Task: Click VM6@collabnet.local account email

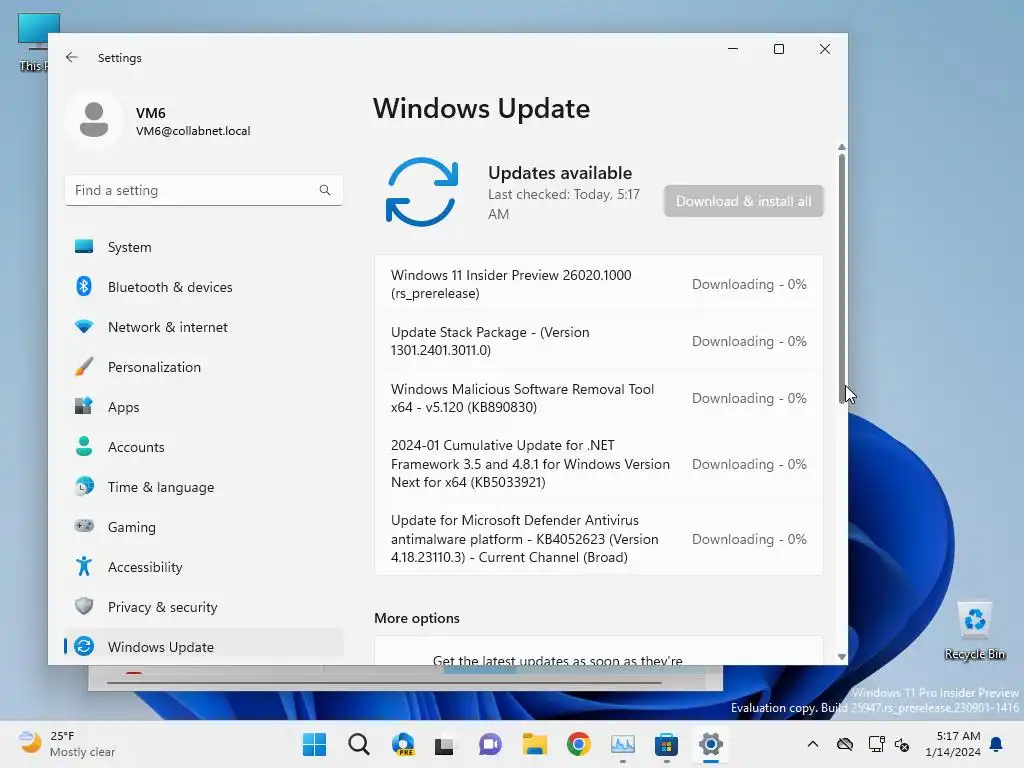Action: click(x=193, y=131)
